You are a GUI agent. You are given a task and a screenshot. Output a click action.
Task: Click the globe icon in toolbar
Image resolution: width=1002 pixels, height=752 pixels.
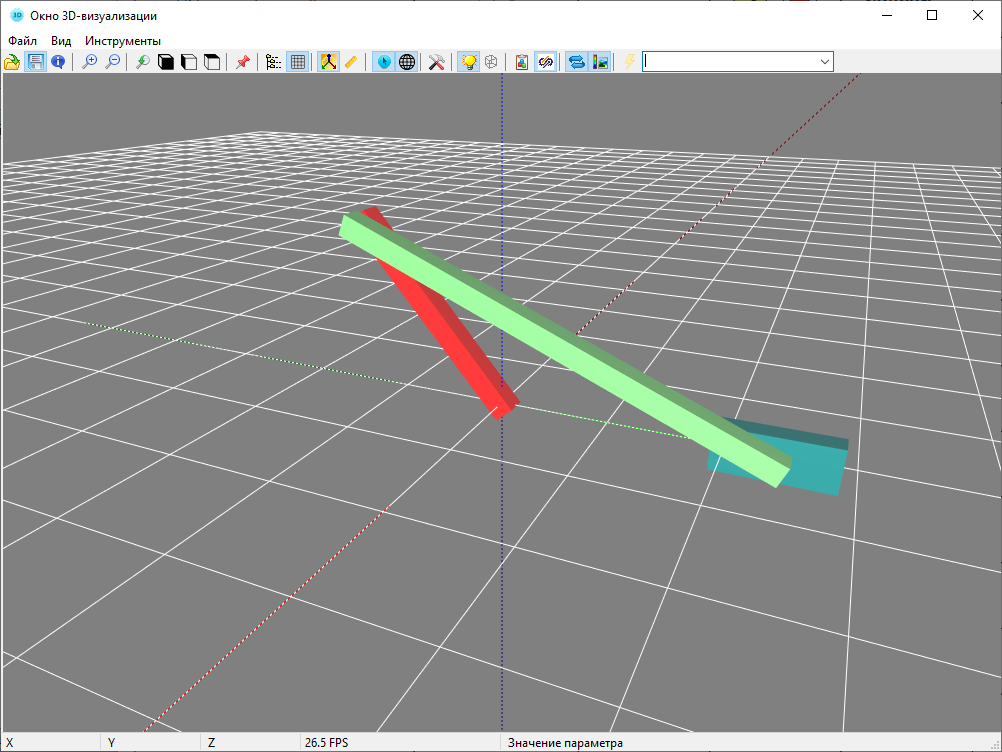(407, 62)
